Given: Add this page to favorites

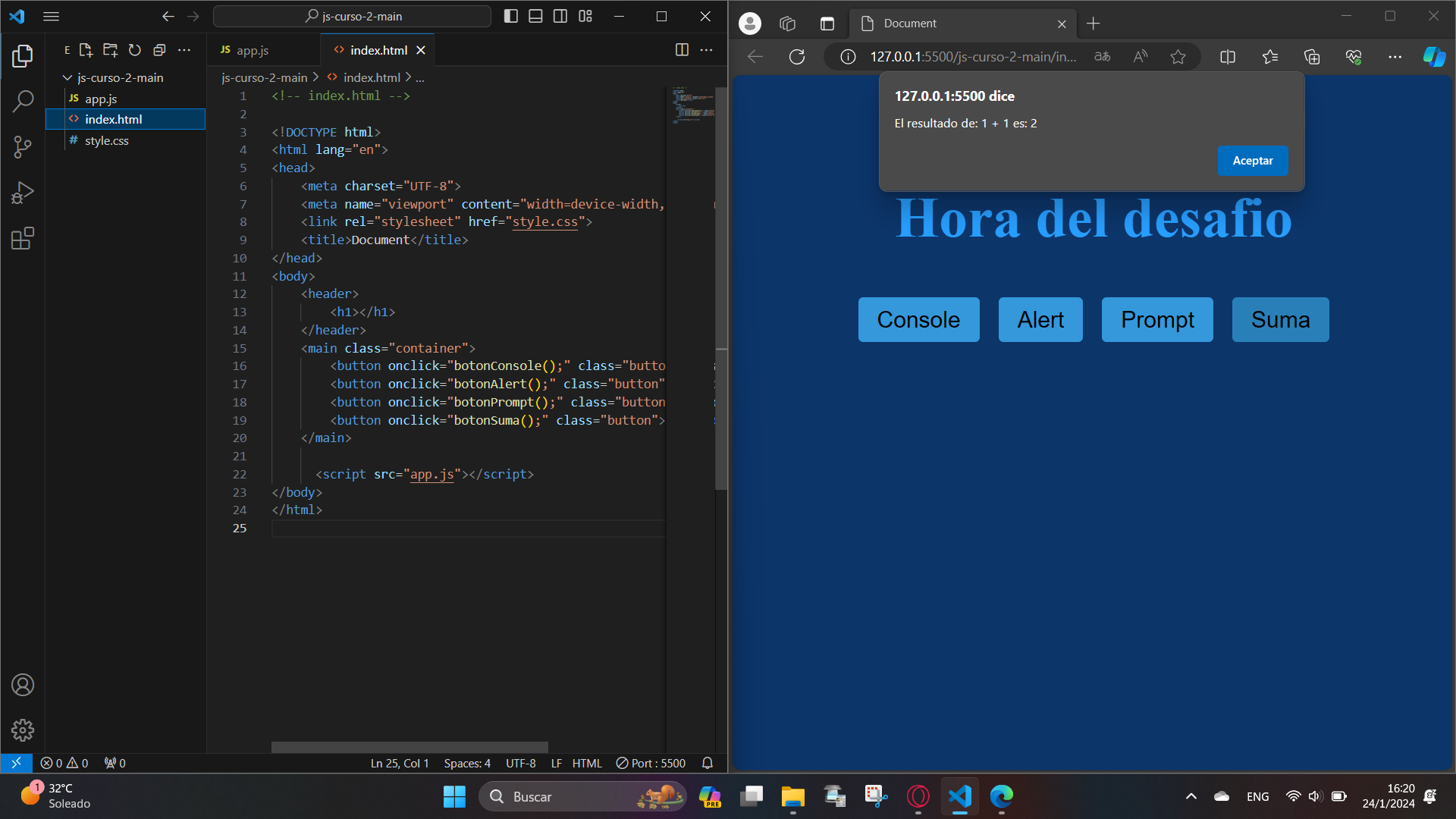Looking at the screenshot, I should [1178, 57].
